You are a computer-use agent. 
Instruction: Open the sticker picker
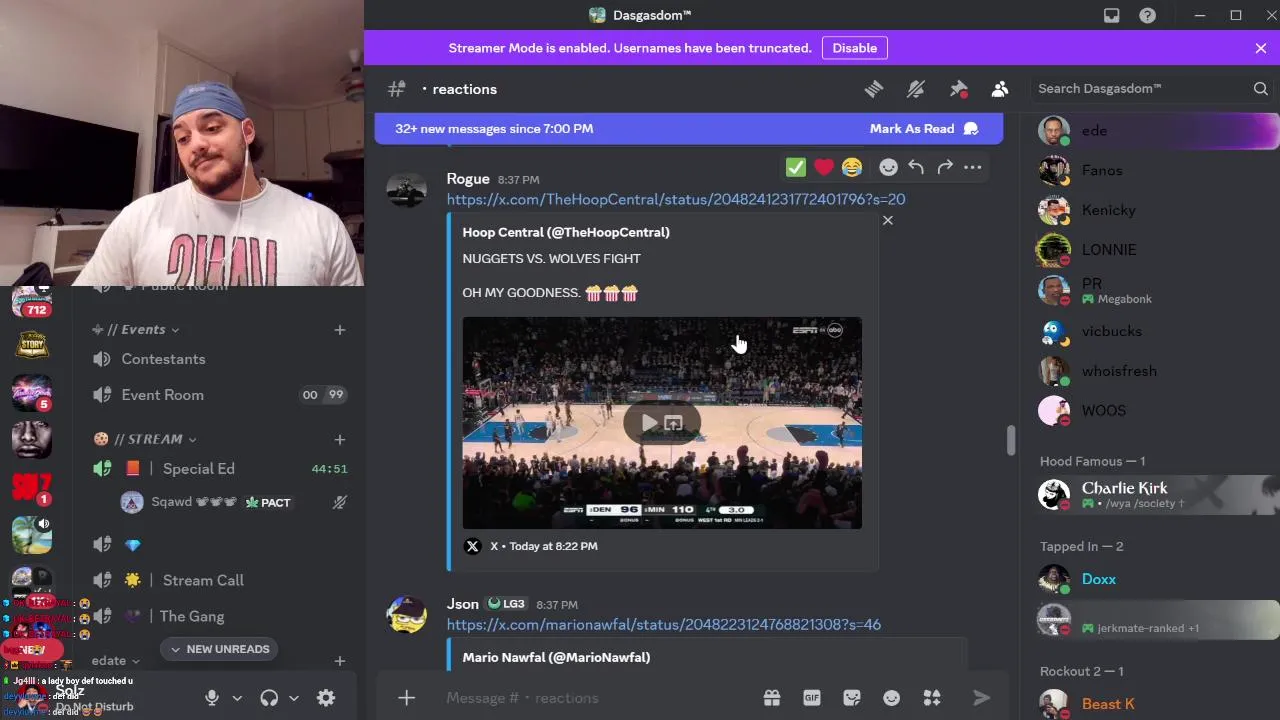coord(852,698)
